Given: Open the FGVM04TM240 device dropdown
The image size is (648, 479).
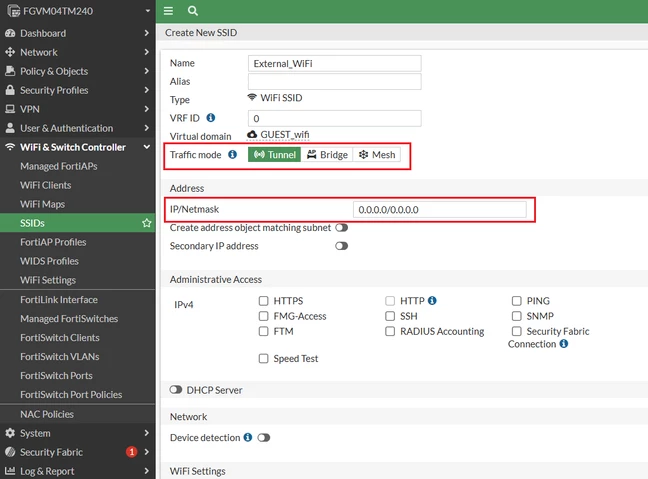Looking at the screenshot, I should 78,11.
